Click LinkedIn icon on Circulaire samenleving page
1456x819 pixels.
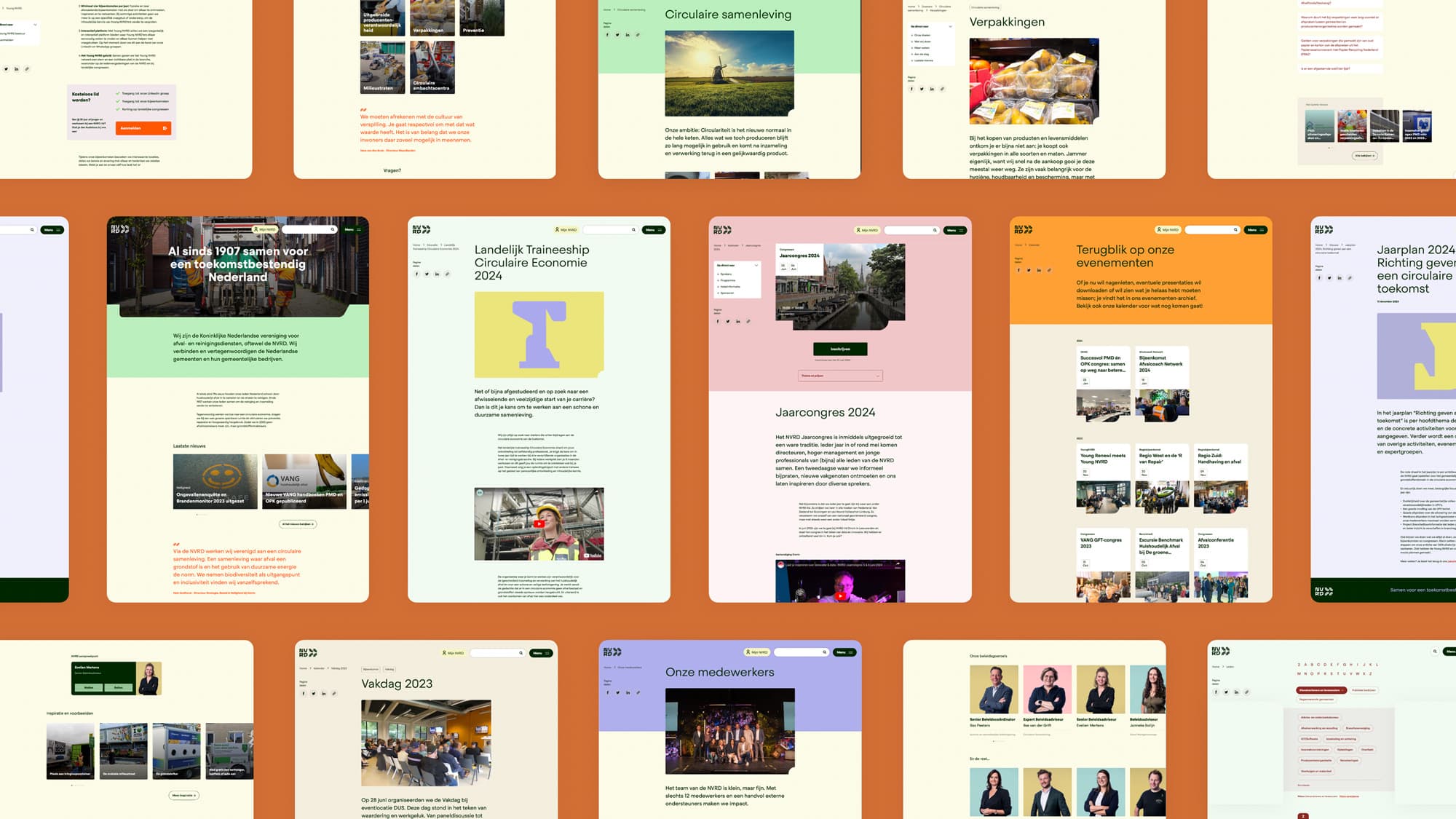pyautogui.click(x=628, y=35)
